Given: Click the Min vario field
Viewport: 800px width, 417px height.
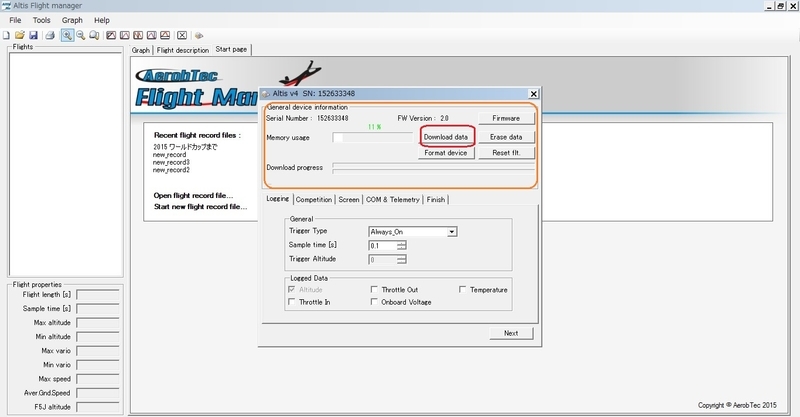Looking at the screenshot, I should click(x=98, y=365).
